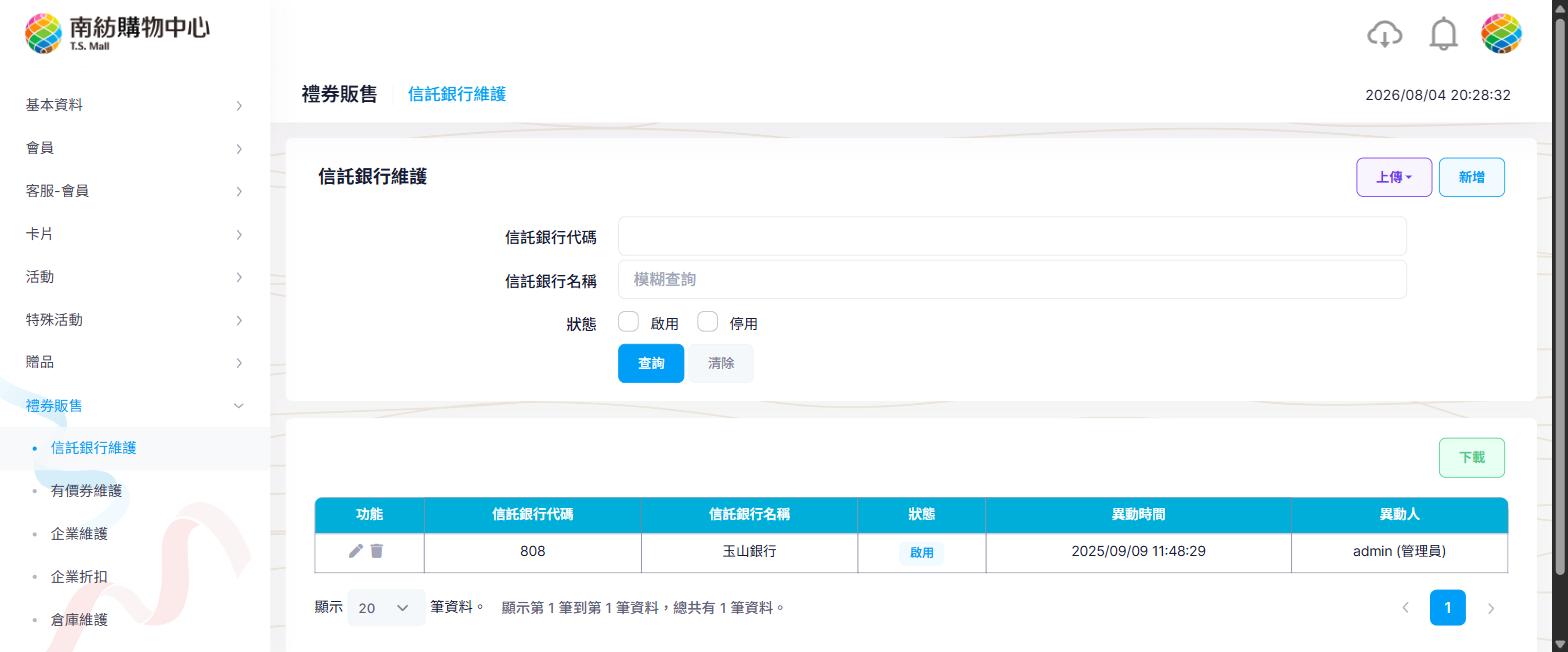Go to next page arrow
This screenshot has height=652, width=1568.
click(x=1491, y=608)
